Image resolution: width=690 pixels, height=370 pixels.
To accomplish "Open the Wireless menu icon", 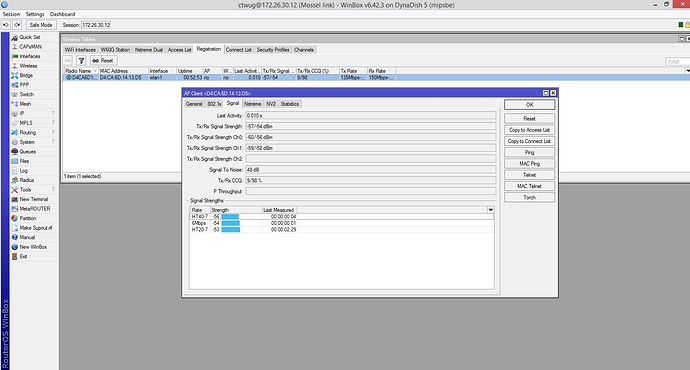I will click(15, 66).
